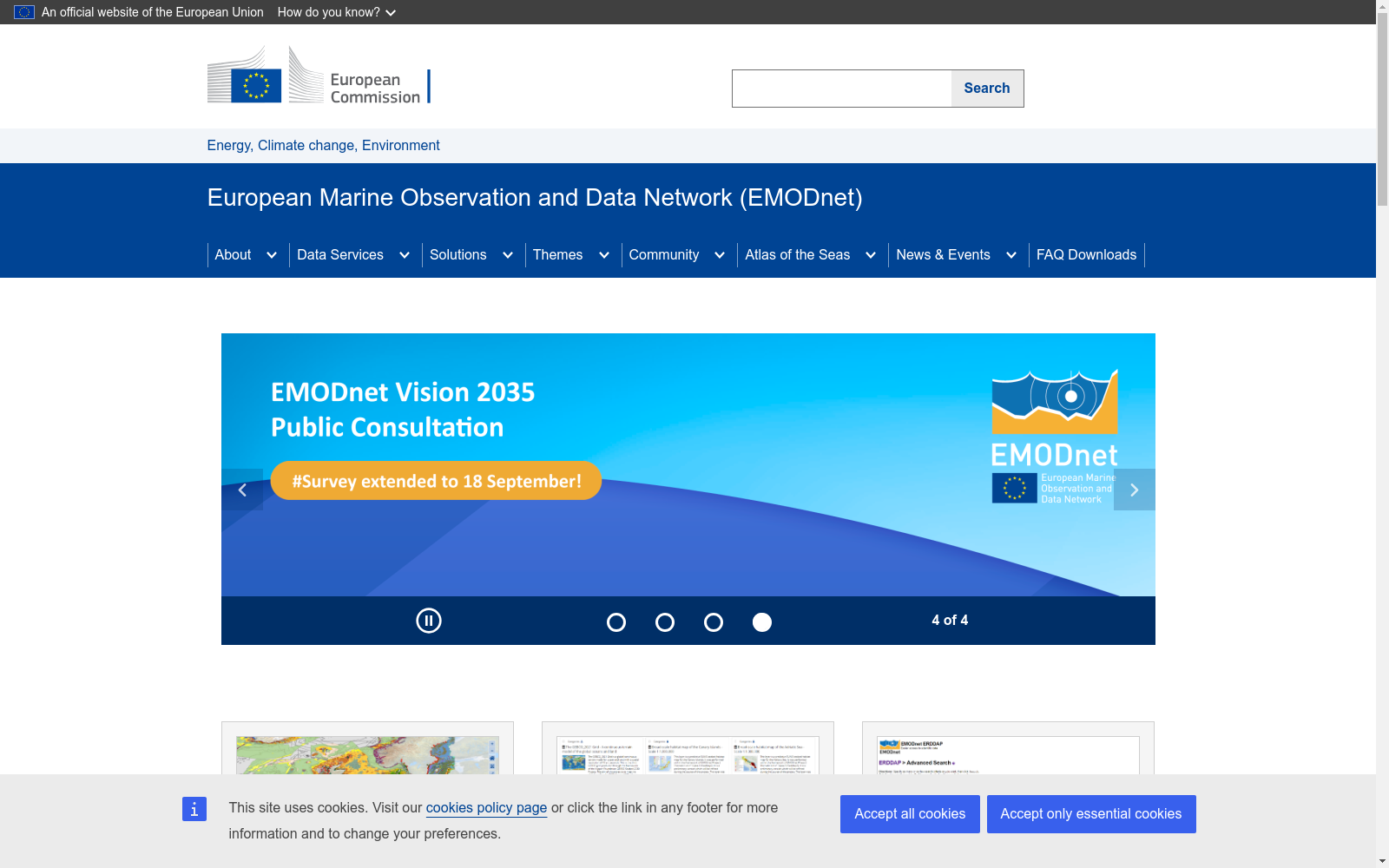Select carousel slide 1 indicator
1389x868 pixels.
[616, 622]
